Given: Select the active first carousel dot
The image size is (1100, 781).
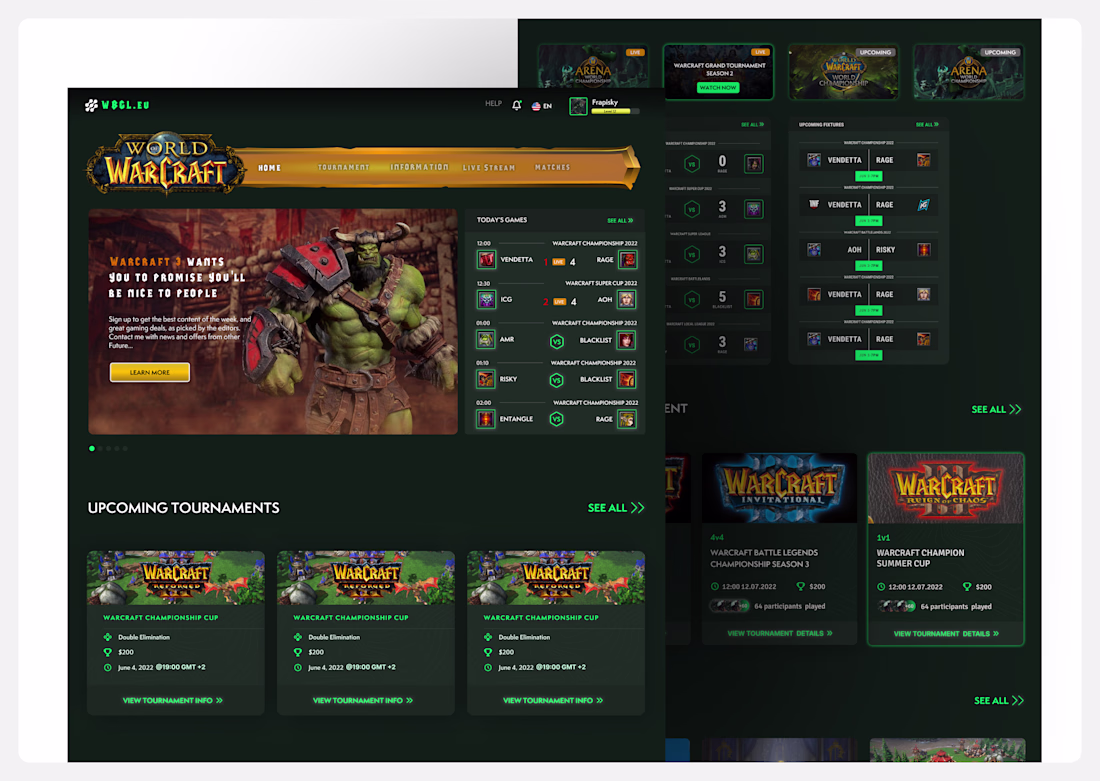Looking at the screenshot, I should pyautogui.click(x=92, y=448).
